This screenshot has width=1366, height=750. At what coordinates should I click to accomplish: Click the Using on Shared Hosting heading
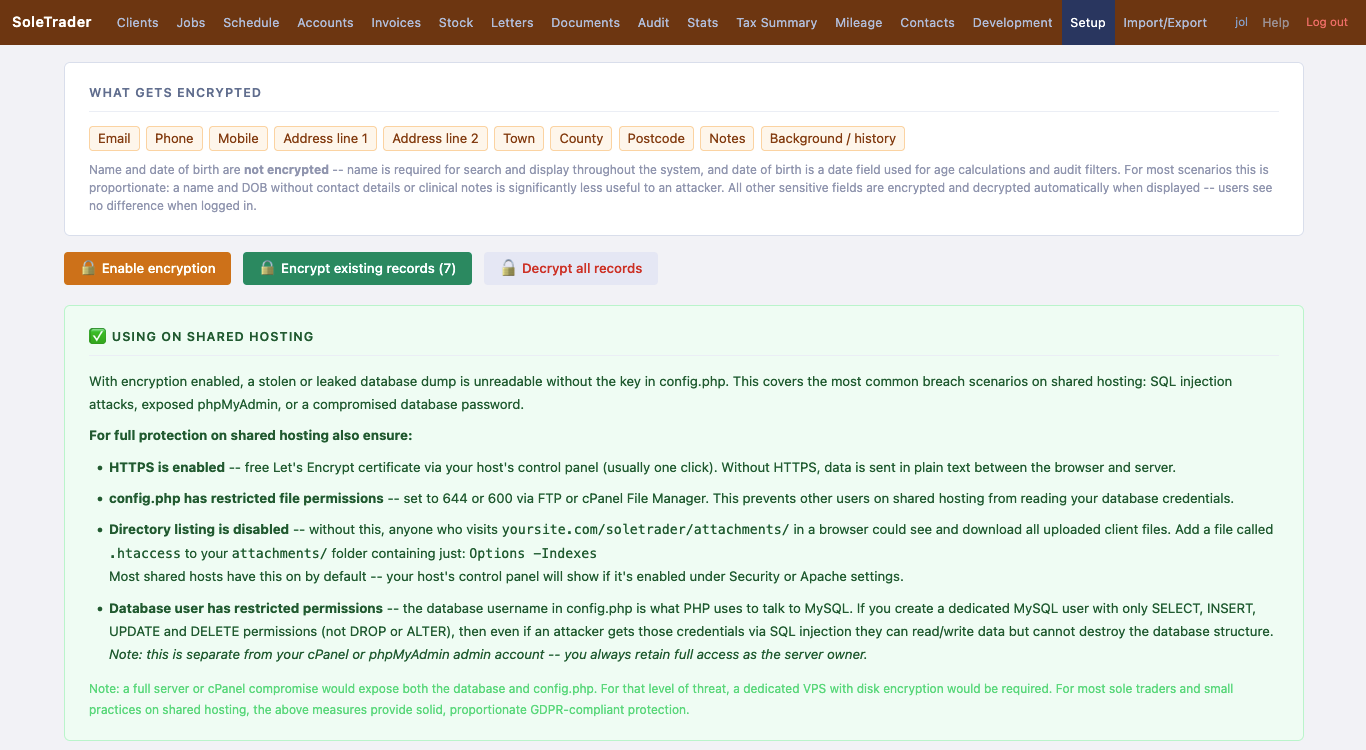(213, 336)
